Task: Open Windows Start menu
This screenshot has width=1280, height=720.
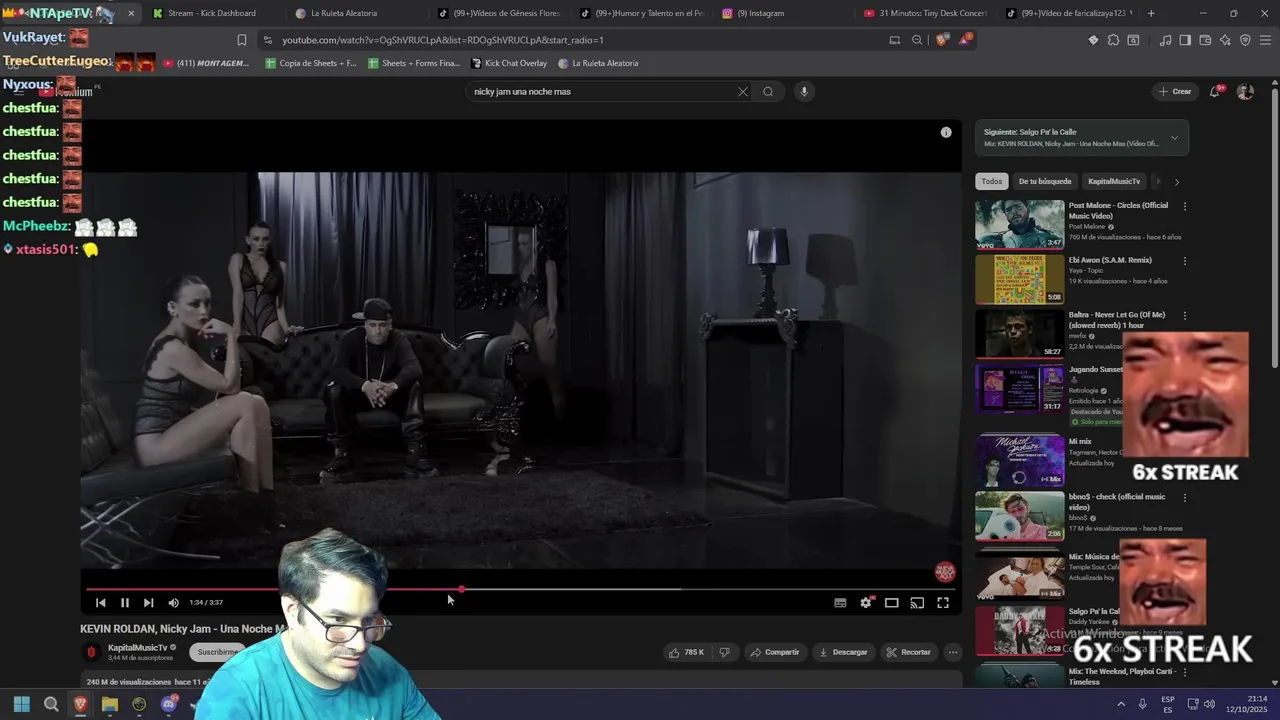Action: tap(21, 704)
